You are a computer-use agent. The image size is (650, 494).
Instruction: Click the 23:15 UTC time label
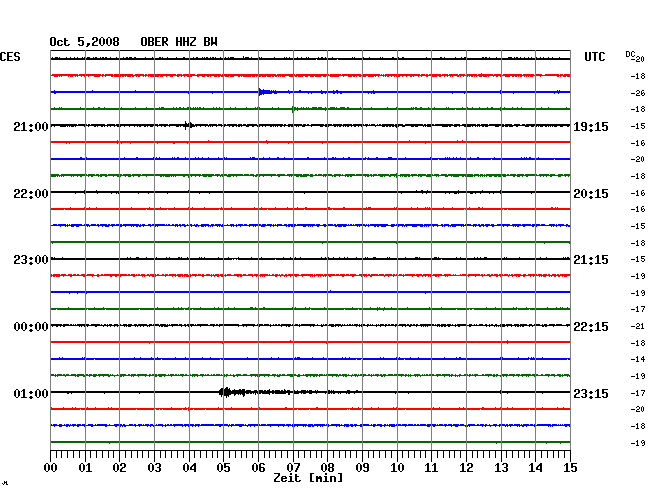(591, 393)
